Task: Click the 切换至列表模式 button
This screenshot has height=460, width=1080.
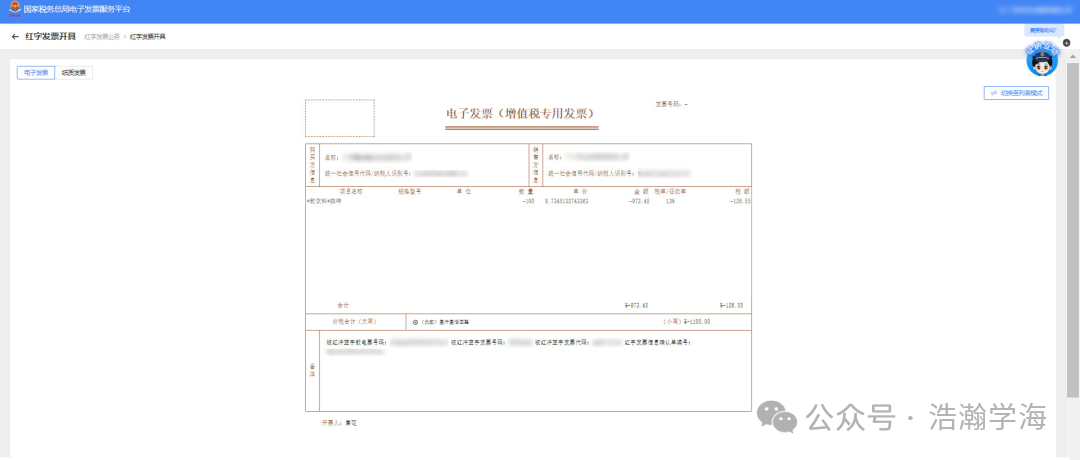Action: click(1016, 93)
